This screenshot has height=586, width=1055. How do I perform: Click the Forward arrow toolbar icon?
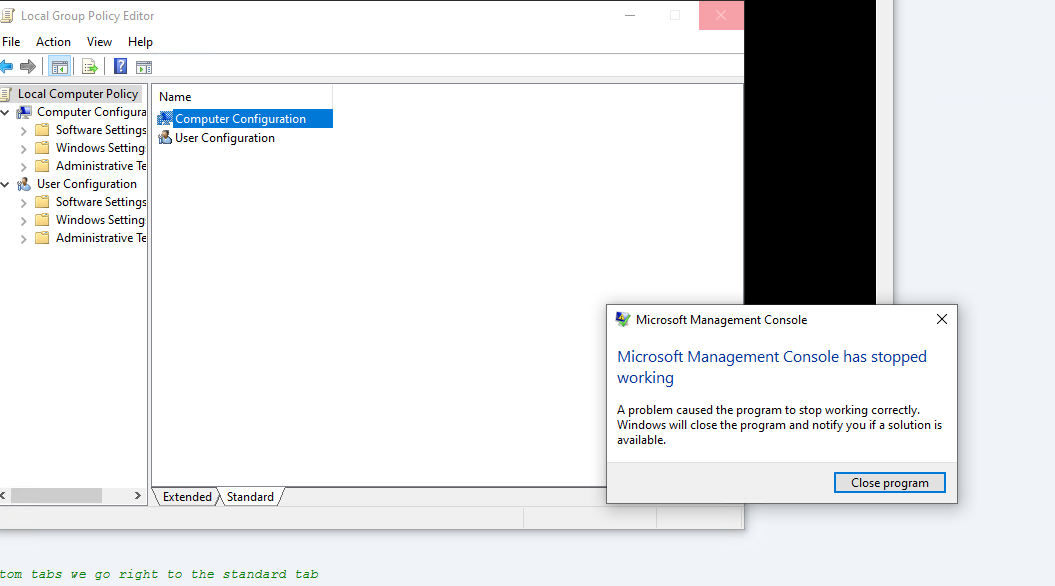28,67
